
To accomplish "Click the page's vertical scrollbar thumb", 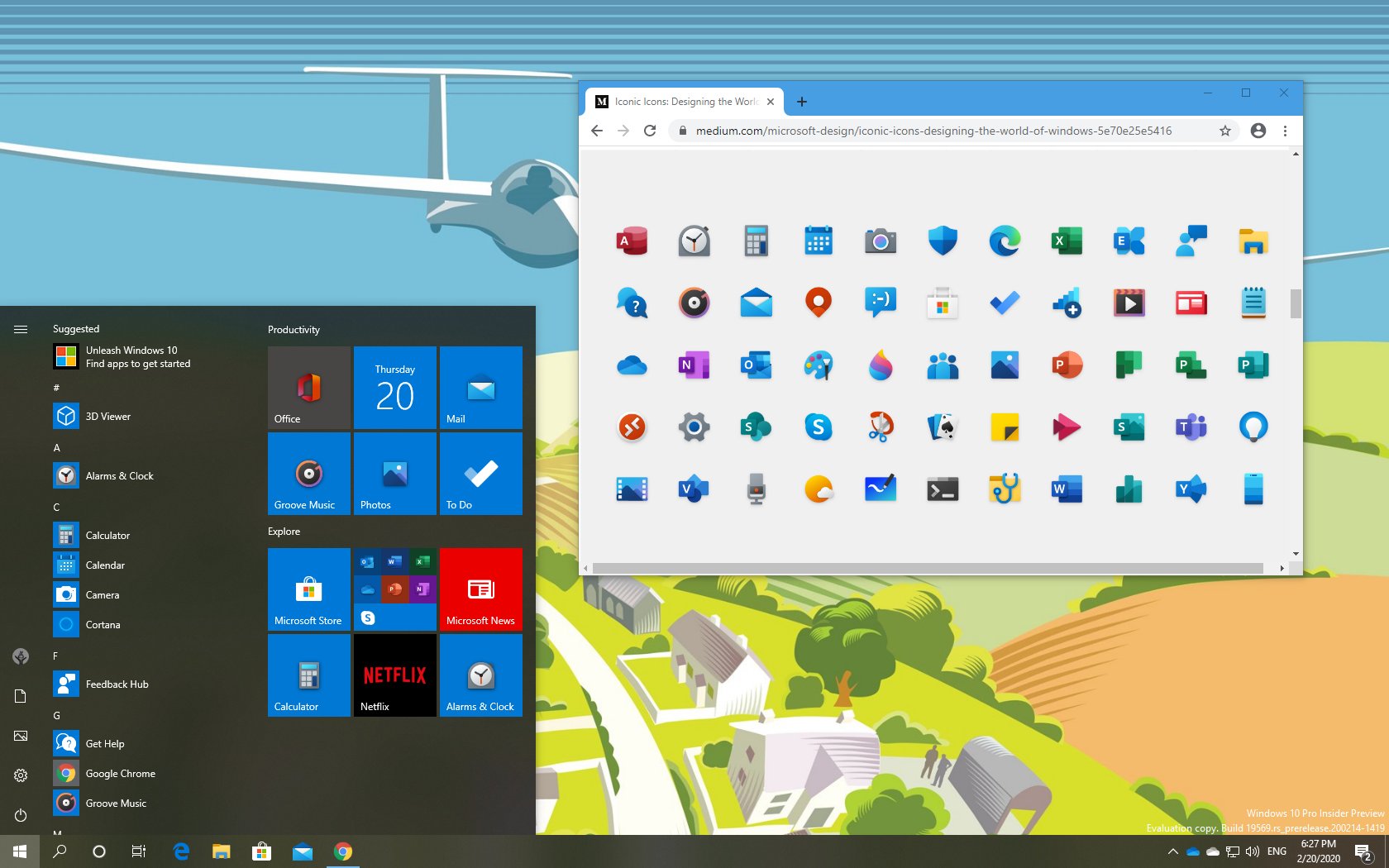I will coord(1296,303).
